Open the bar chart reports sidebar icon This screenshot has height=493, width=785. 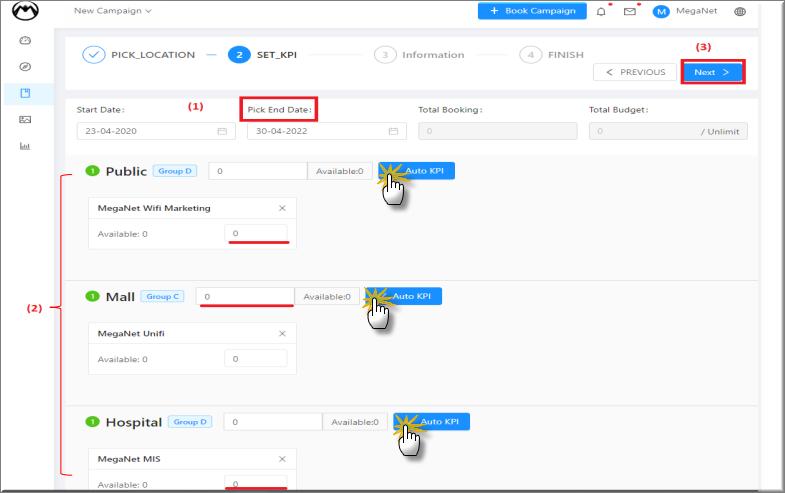[x=25, y=146]
